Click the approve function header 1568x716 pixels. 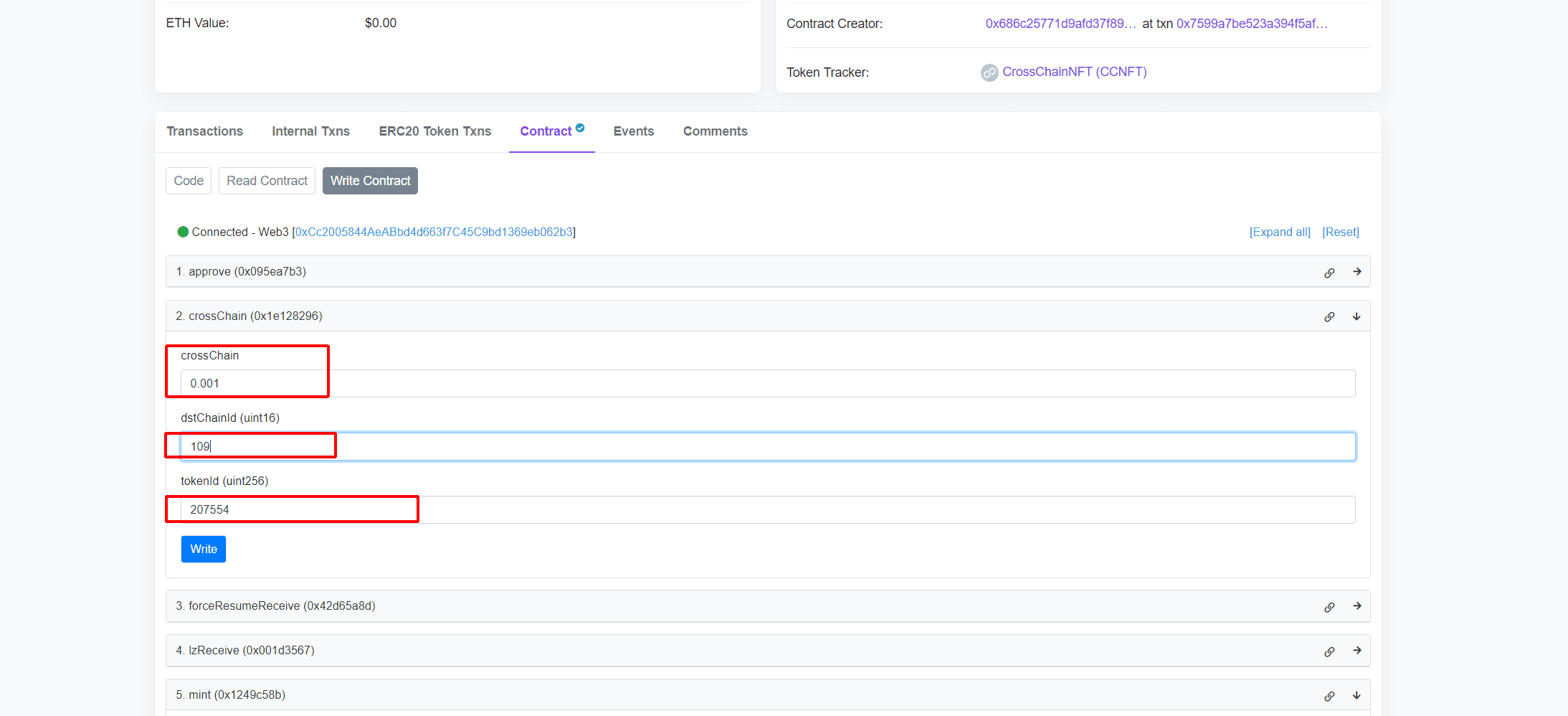click(768, 272)
